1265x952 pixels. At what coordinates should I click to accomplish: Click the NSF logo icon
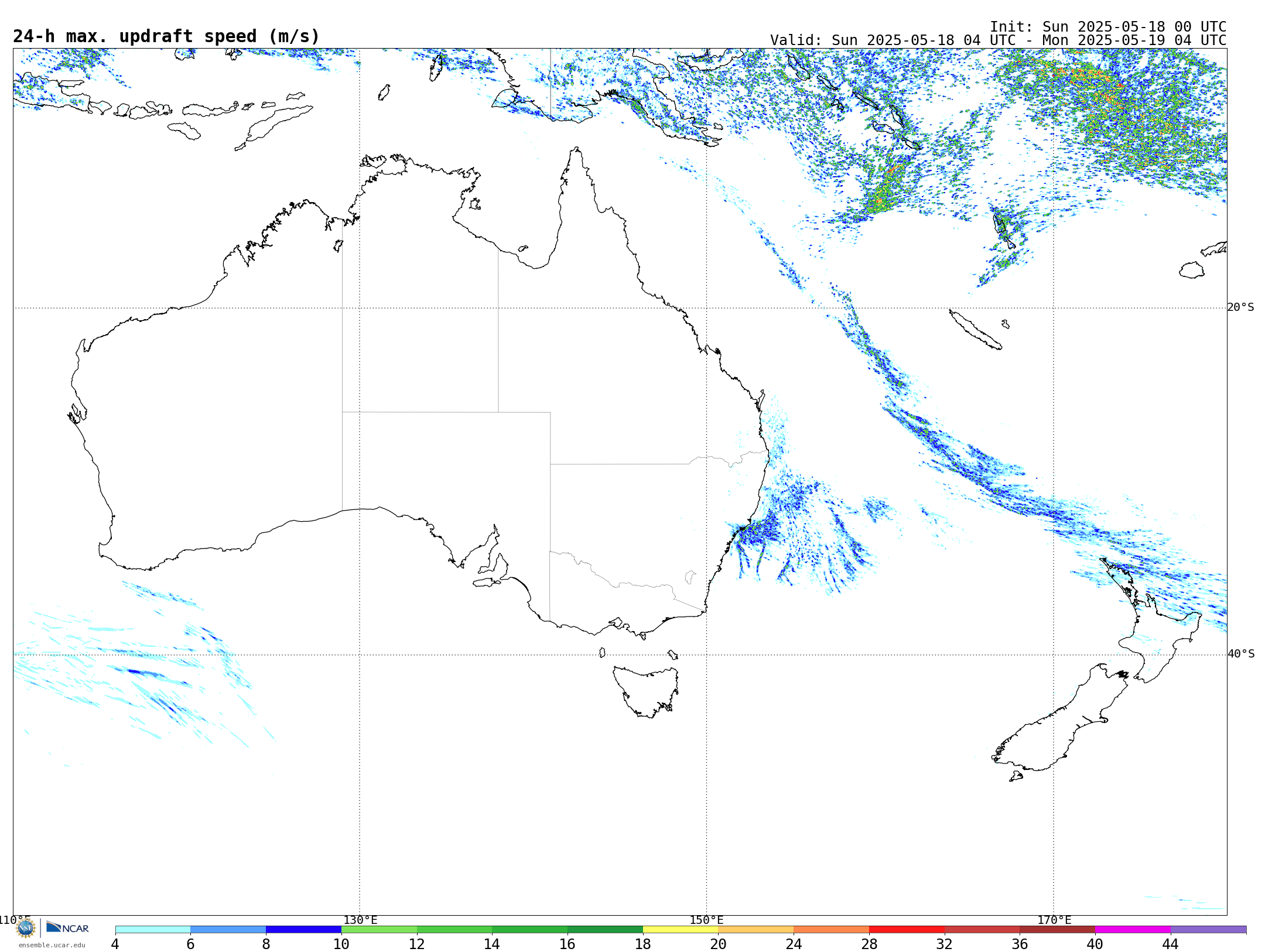click(x=25, y=928)
